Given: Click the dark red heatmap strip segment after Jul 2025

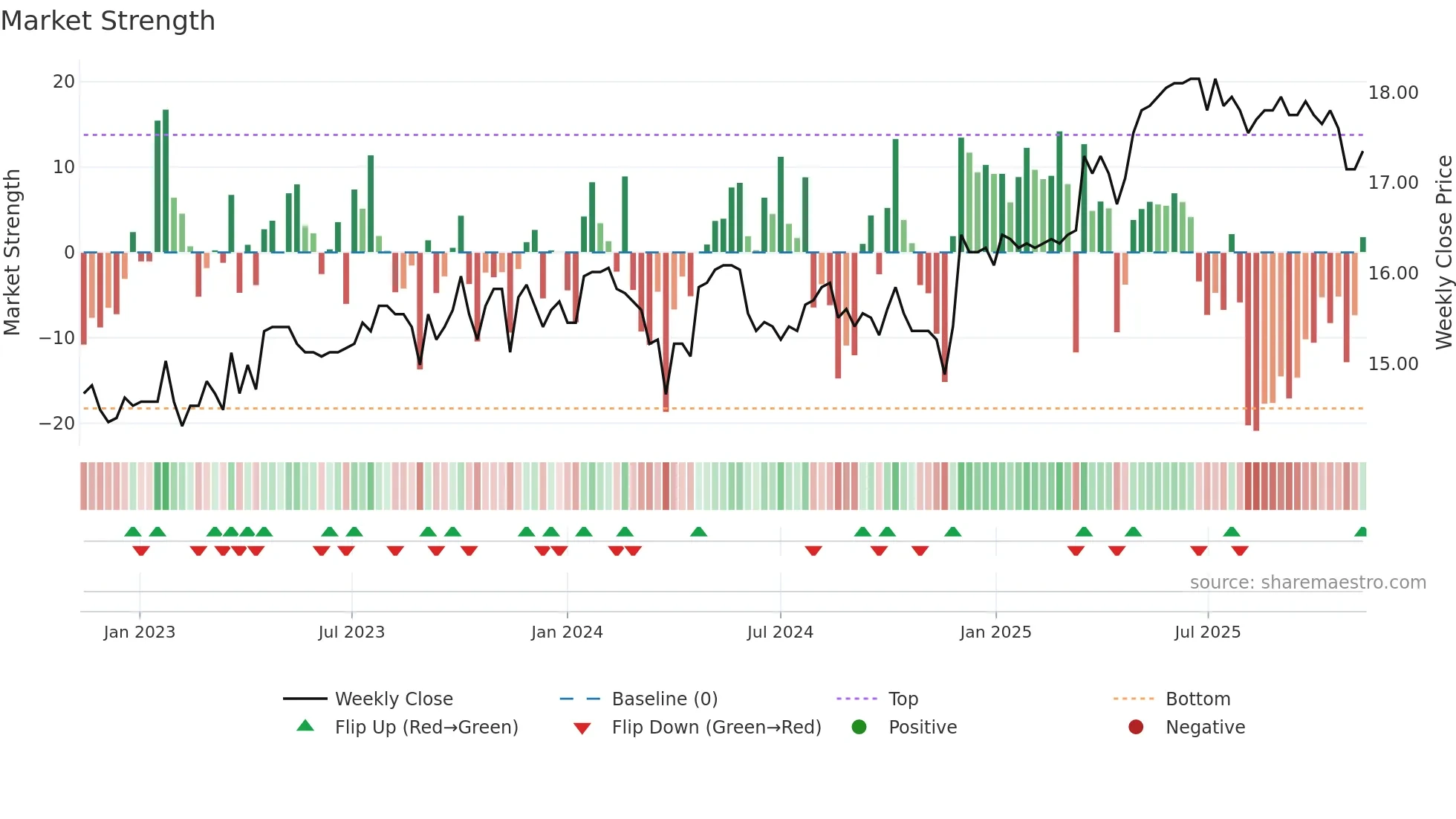Looking at the screenshot, I should pos(1256,486).
